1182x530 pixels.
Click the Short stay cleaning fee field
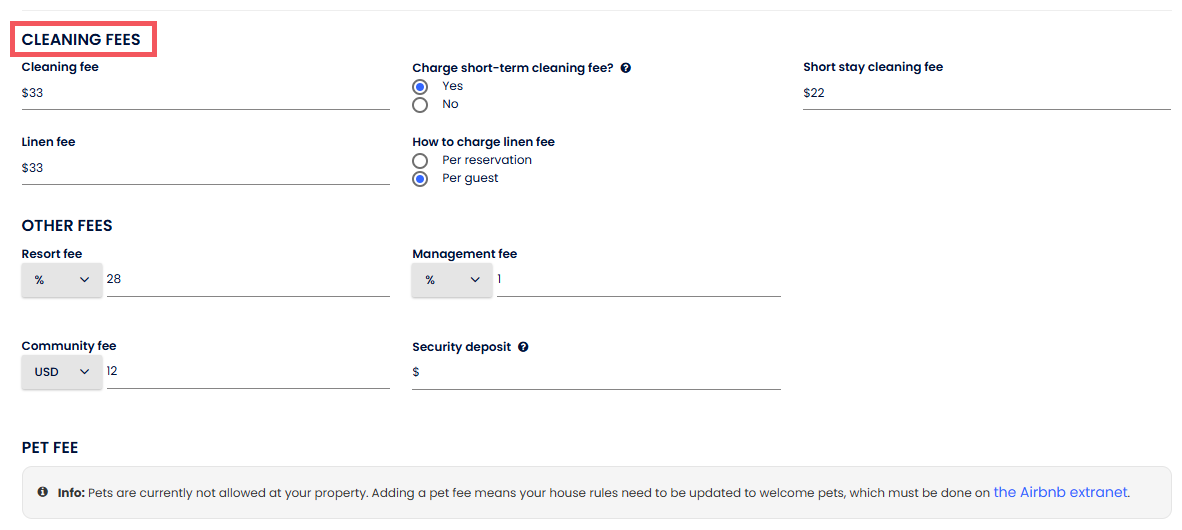[x=986, y=93]
